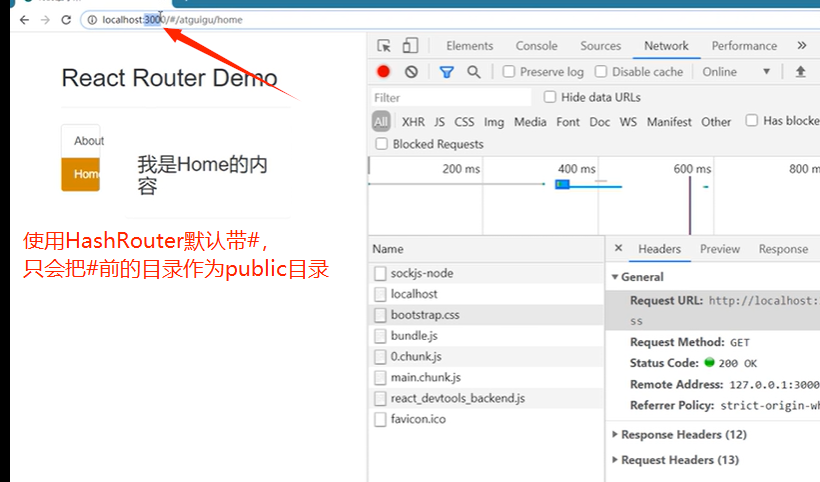The height and width of the screenshot is (482, 820).
Task: Collapse the General section
Action: click(616, 277)
